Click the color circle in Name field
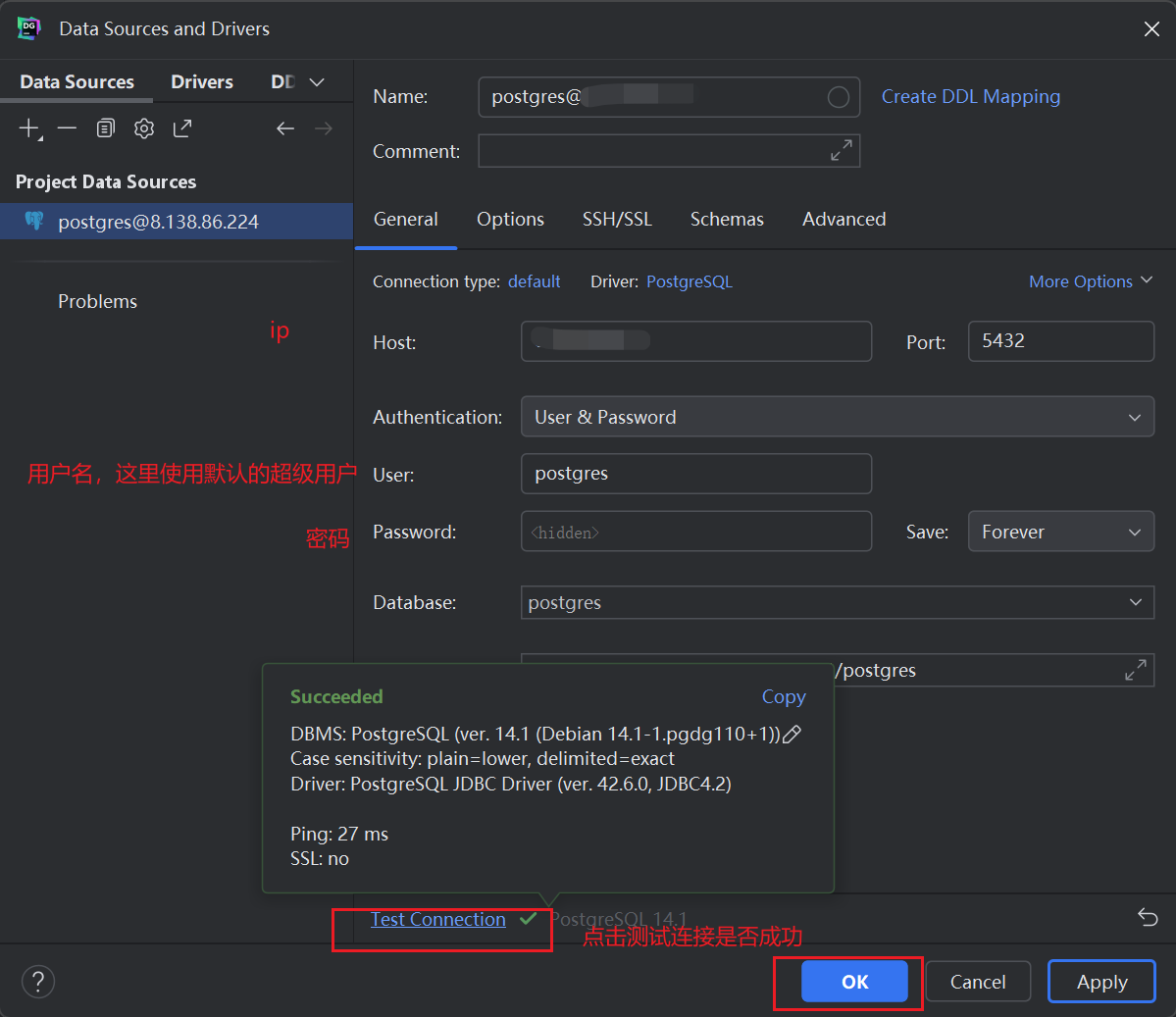This screenshot has width=1176, height=1017. [838, 97]
